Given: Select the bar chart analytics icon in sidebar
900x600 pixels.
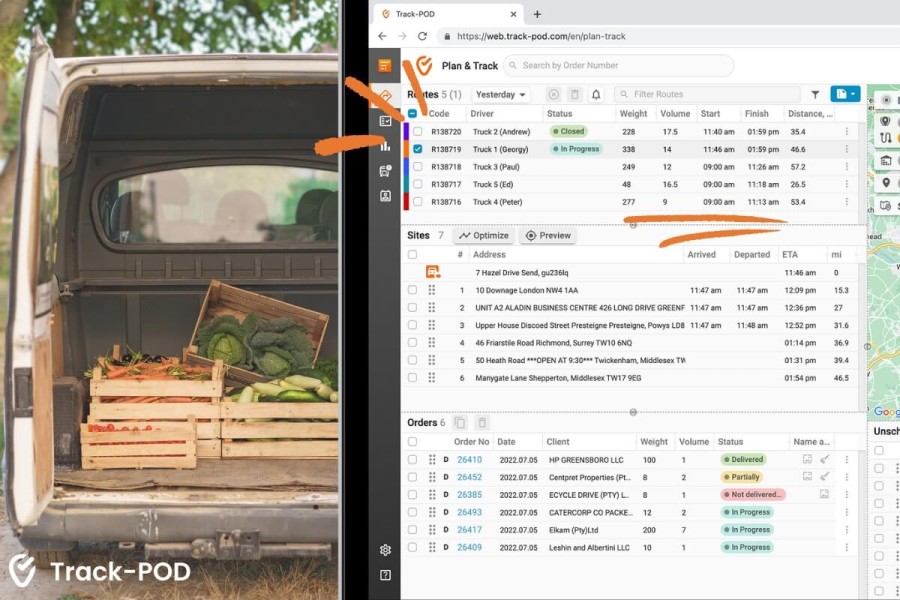Looking at the screenshot, I should coord(385,146).
